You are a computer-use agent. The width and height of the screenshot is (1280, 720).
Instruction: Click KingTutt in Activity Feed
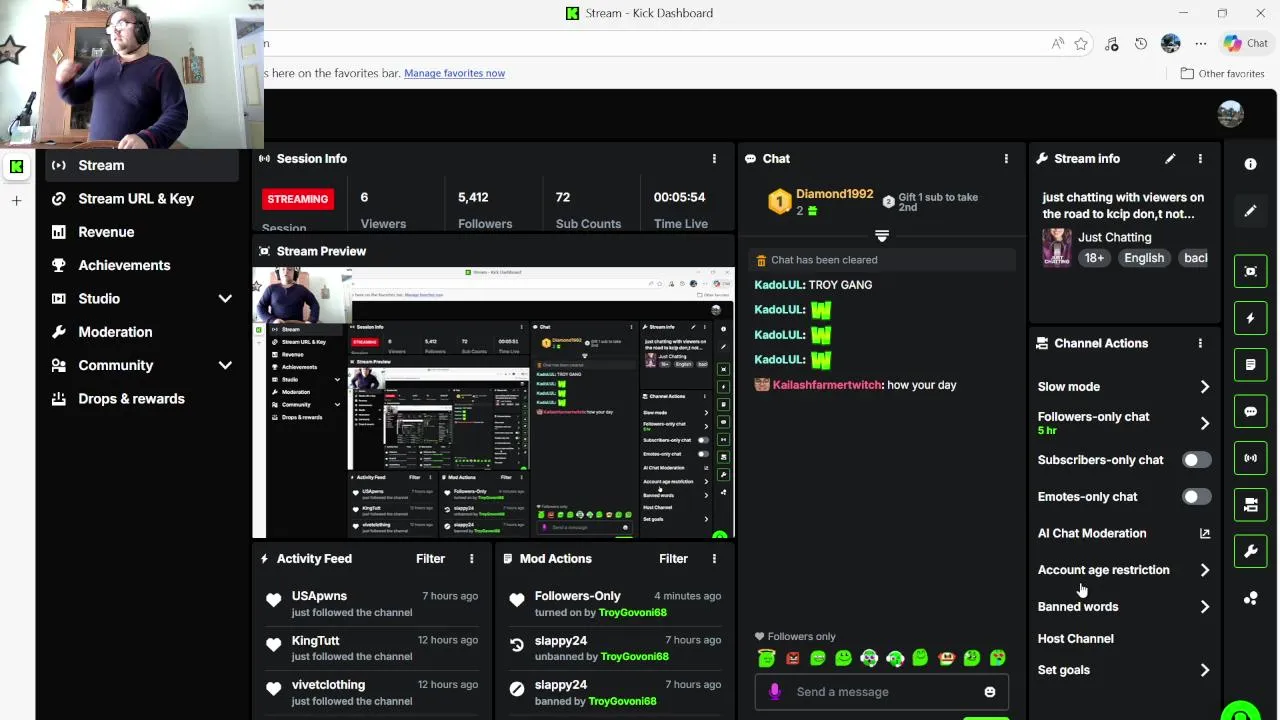pos(315,640)
